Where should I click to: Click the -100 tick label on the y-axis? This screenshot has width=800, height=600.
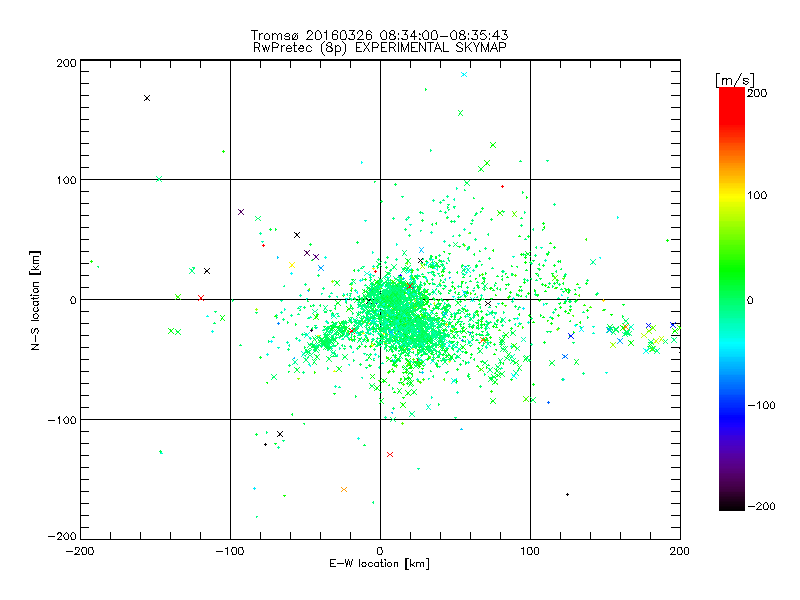click(x=62, y=420)
